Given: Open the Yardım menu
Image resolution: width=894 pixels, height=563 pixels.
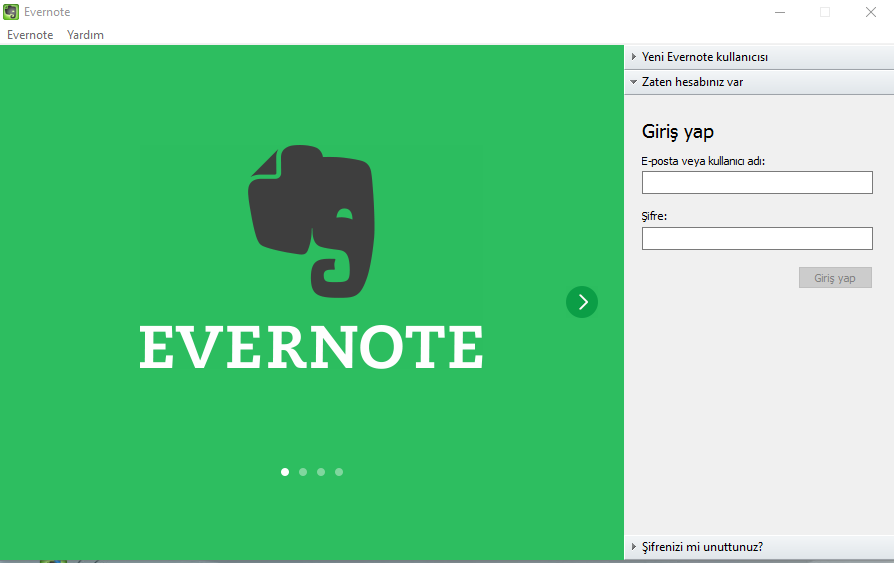Looking at the screenshot, I should (86, 35).
